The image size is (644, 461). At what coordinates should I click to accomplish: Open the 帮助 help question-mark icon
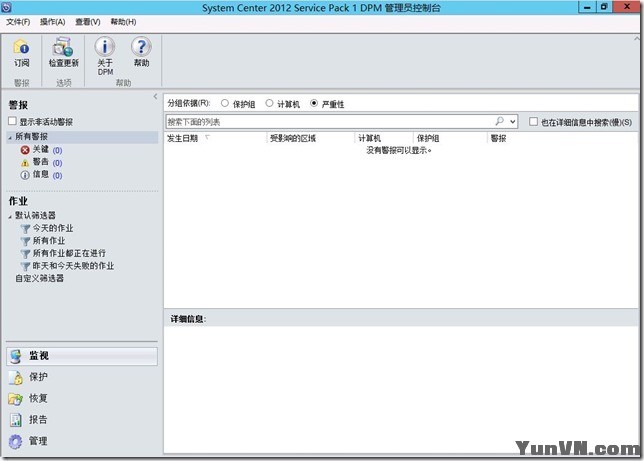click(141, 46)
